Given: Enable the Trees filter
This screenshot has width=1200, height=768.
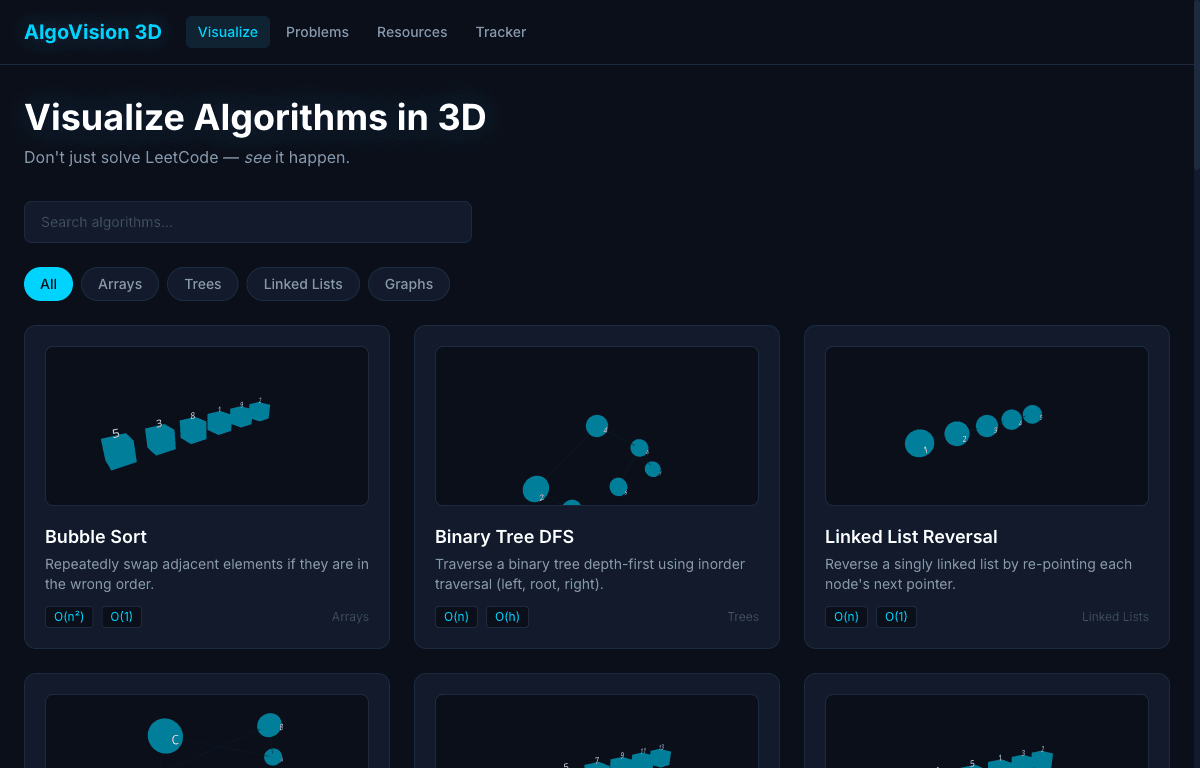Looking at the screenshot, I should [x=202, y=284].
